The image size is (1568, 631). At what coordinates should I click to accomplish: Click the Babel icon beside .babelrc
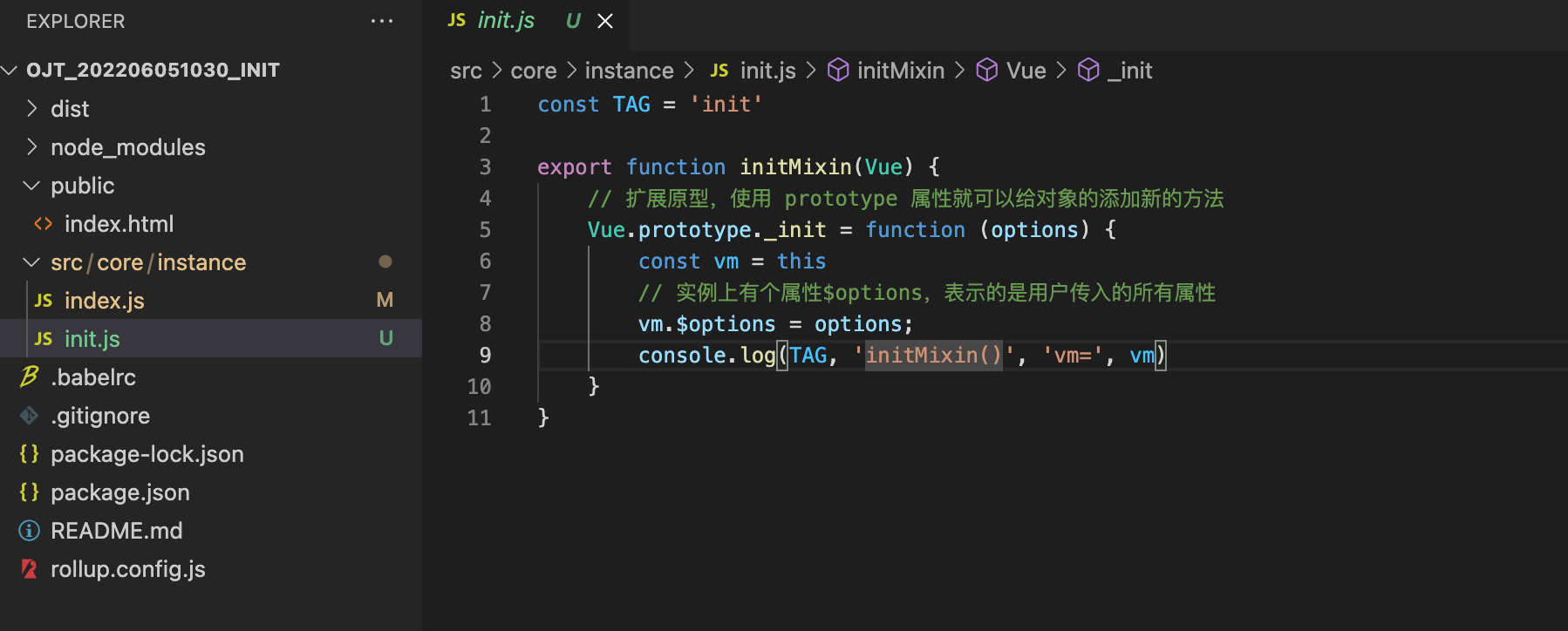pyautogui.click(x=30, y=377)
